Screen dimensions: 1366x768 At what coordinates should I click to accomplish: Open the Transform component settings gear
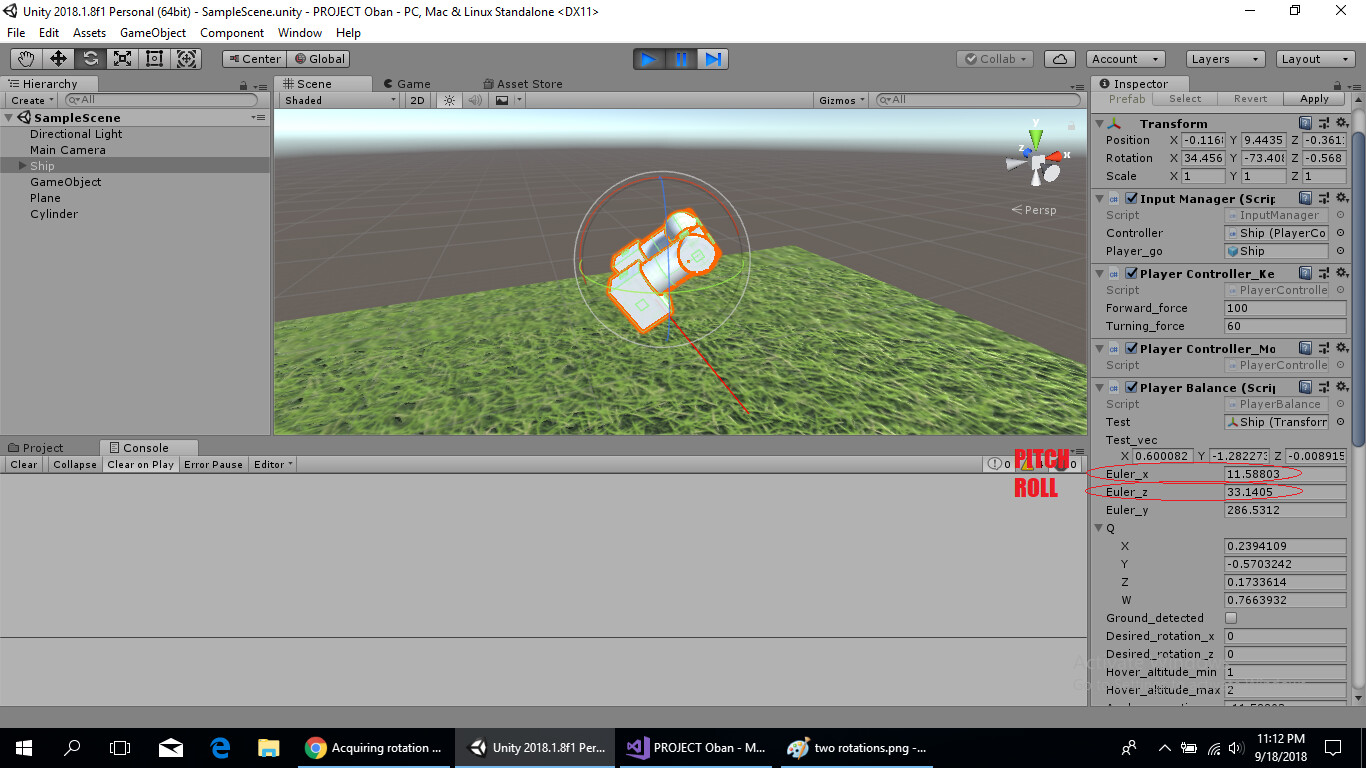coord(1342,122)
